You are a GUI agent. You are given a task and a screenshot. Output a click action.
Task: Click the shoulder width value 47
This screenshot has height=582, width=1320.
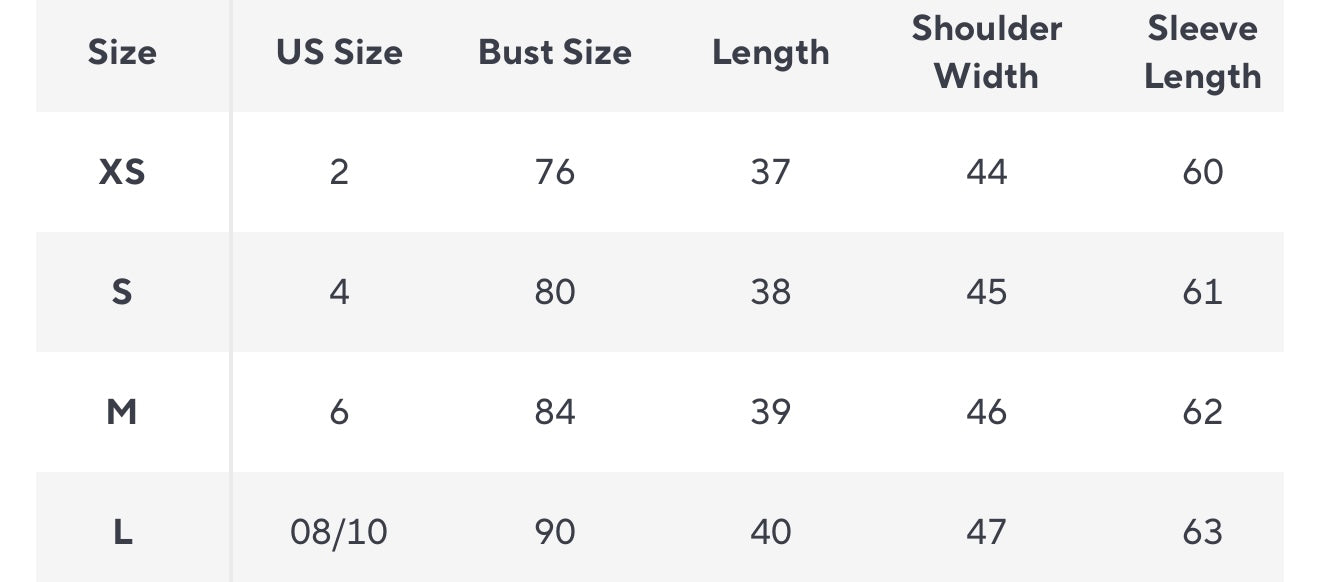[986, 532]
